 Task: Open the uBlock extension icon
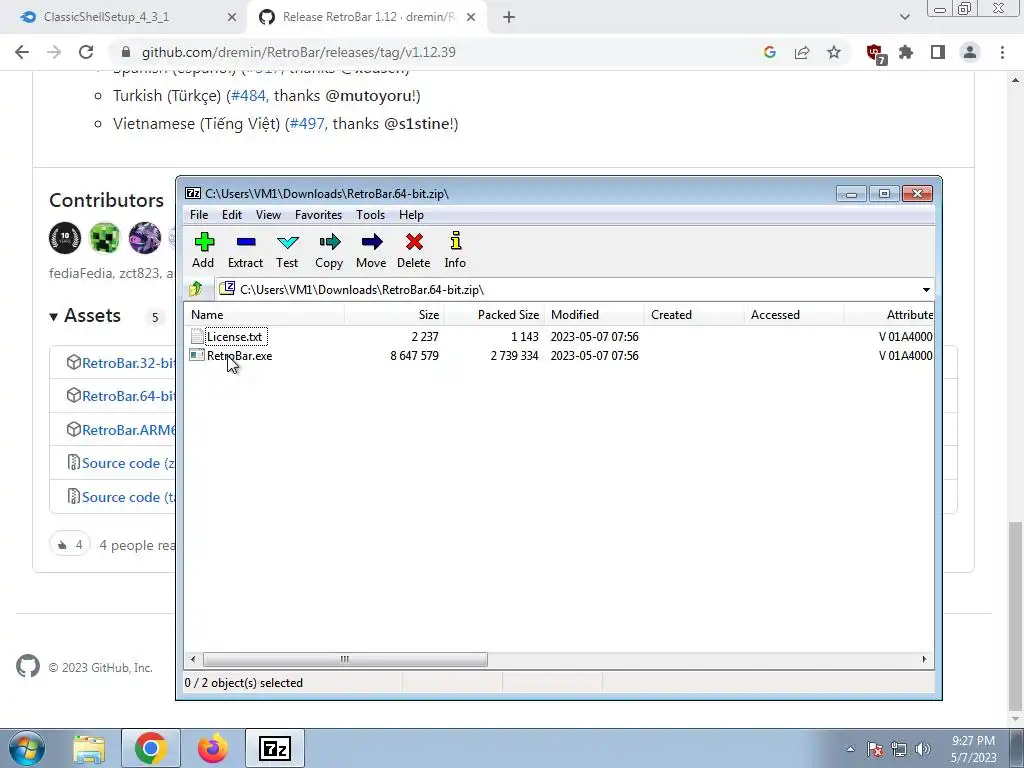pyautogui.click(x=875, y=53)
